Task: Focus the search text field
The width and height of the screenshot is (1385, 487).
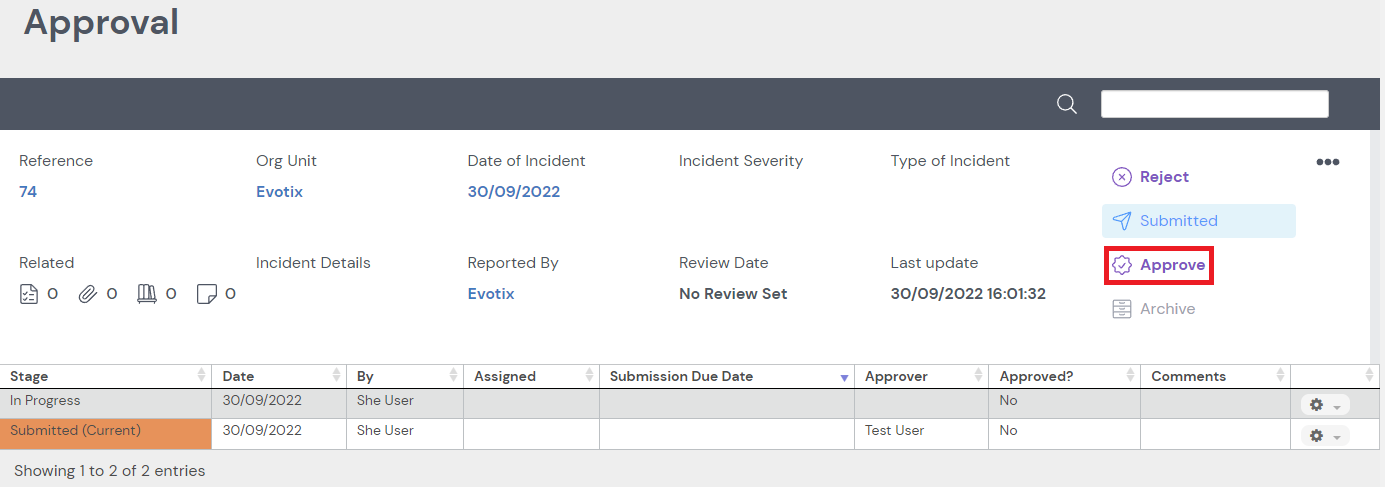Action: click(1214, 104)
